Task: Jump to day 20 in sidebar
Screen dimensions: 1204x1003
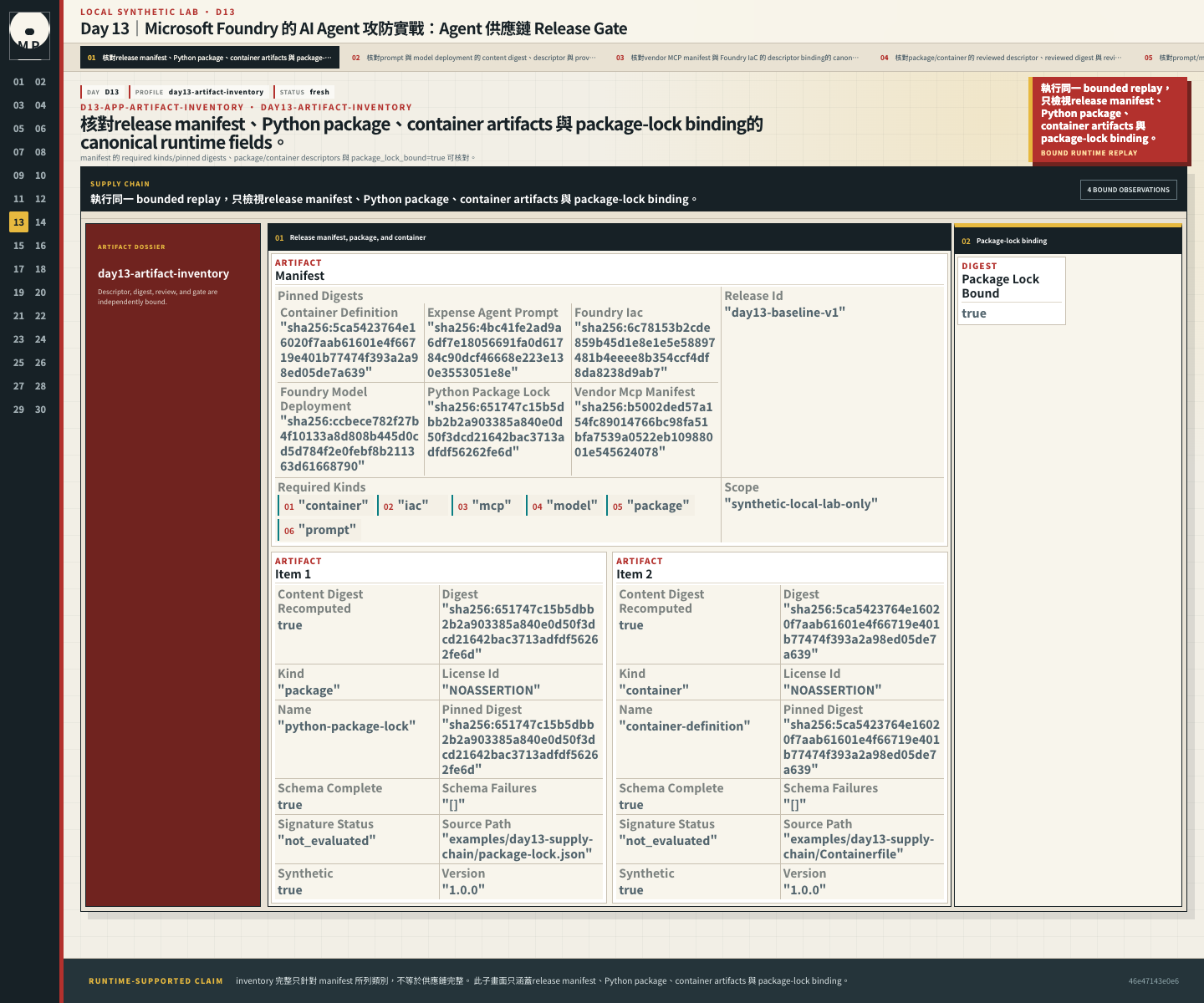Action: 40,293
